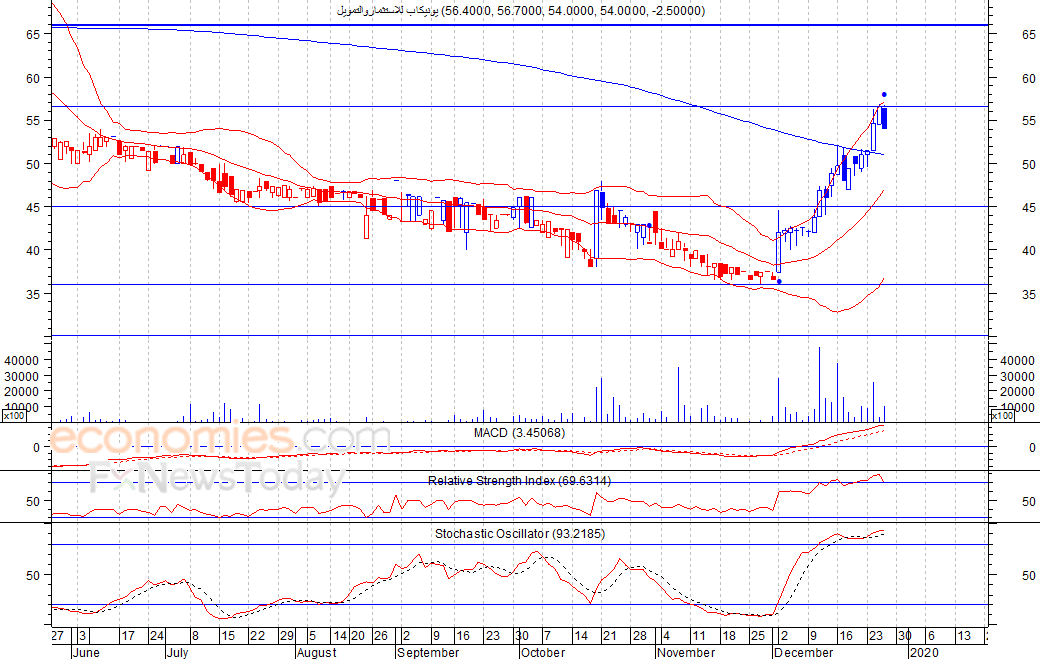Select the July month label
1040x659 pixels.
pos(177,652)
